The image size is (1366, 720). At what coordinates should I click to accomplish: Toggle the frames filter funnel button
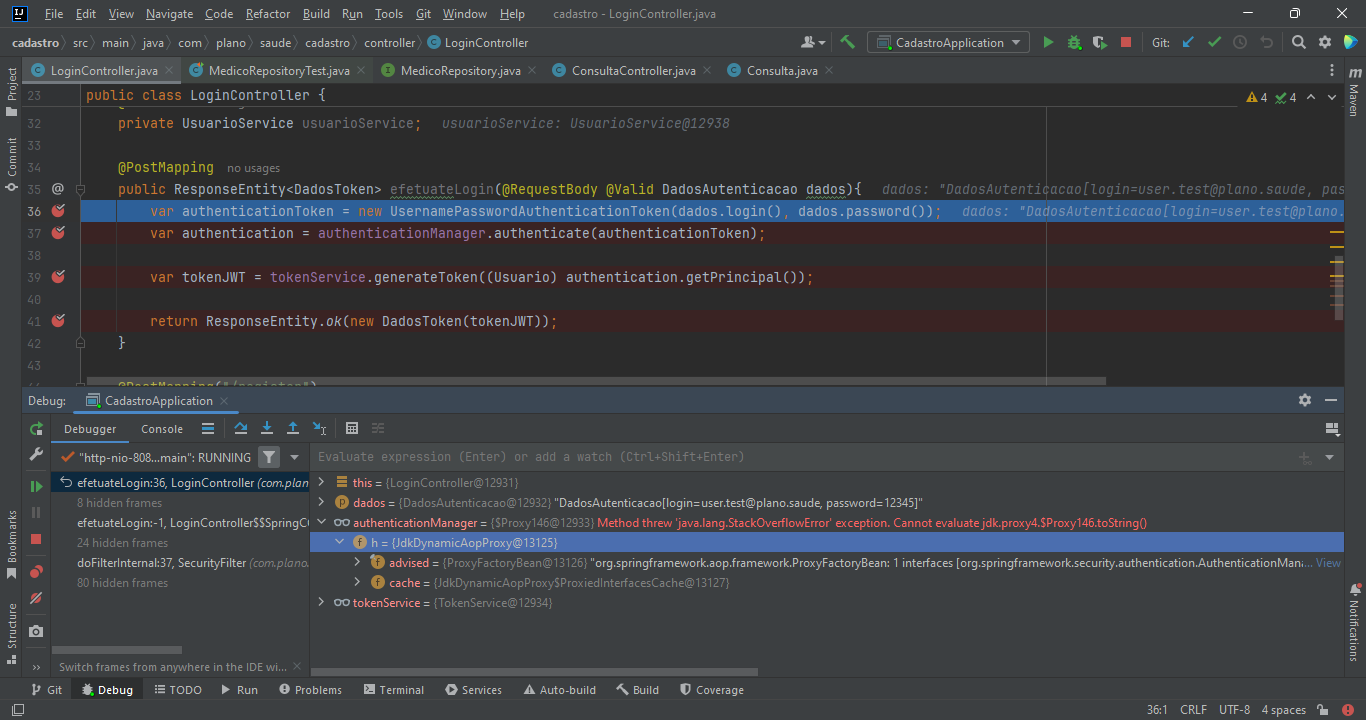tap(269, 457)
